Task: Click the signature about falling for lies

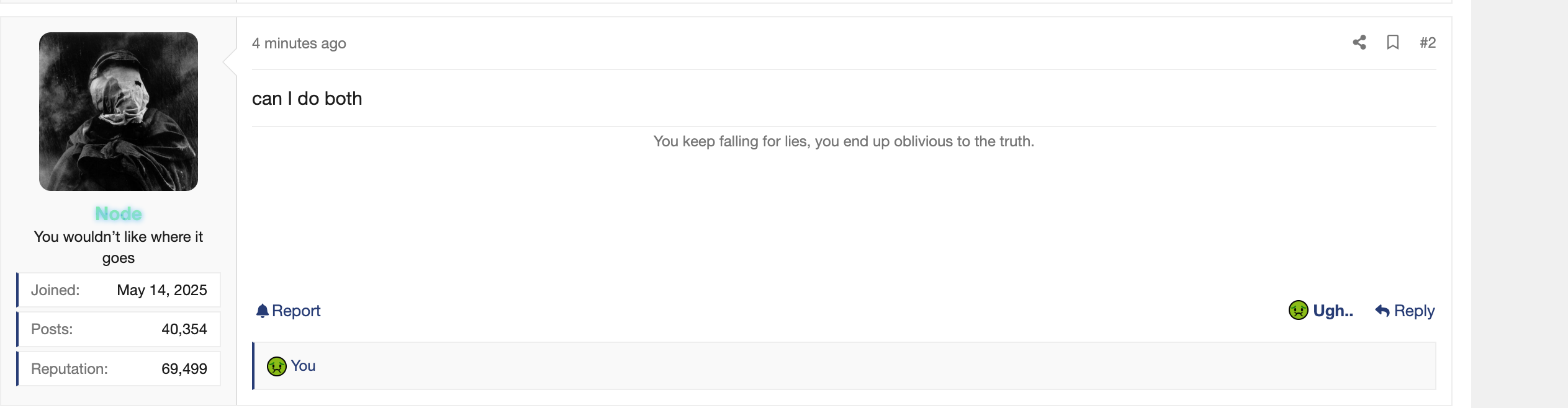Action: coord(843,141)
